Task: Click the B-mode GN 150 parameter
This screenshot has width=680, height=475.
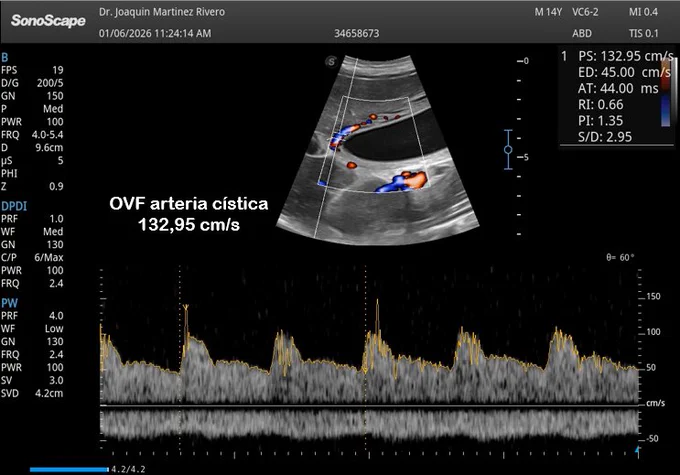Action: [x=32, y=96]
